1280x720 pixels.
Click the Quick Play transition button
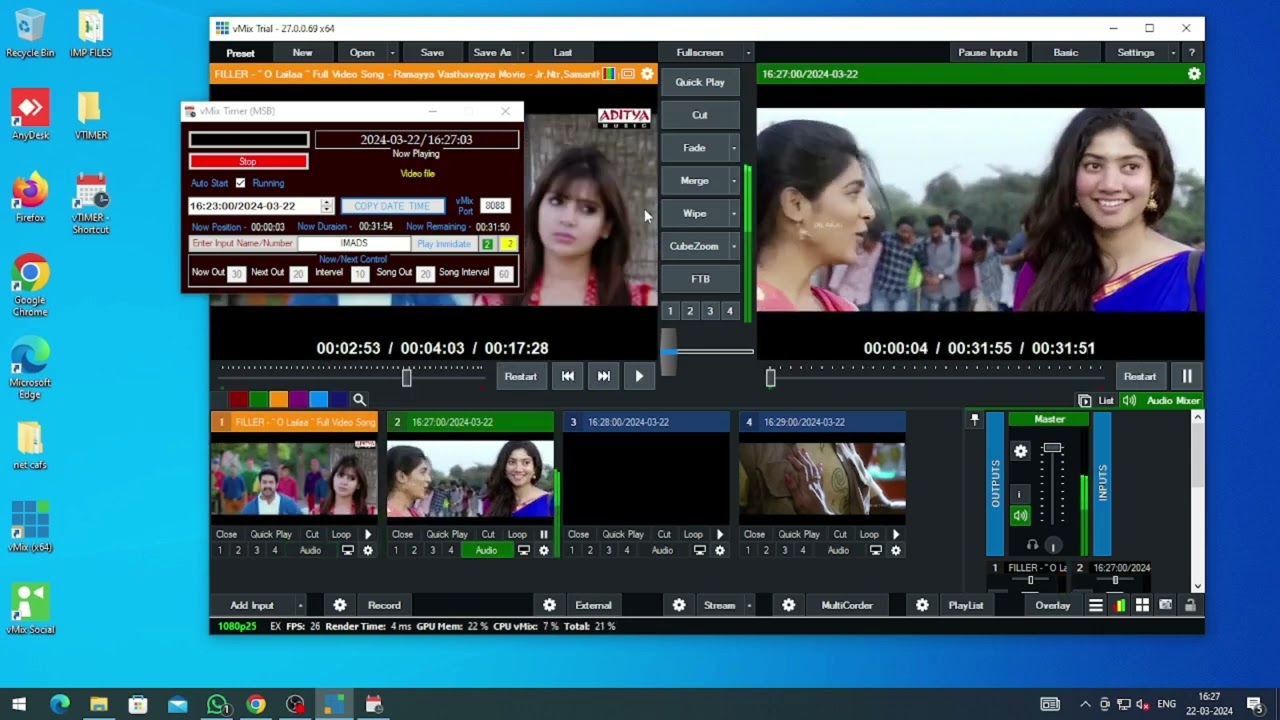click(x=700, y=82)
